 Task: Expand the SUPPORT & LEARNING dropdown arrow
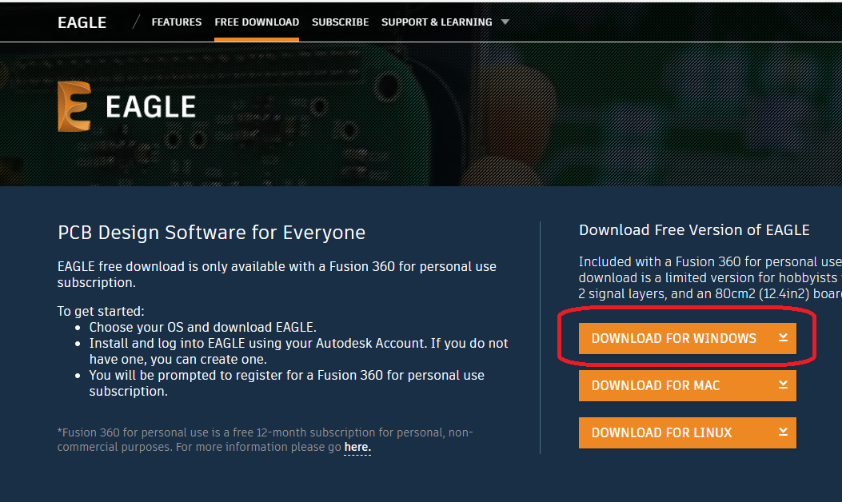[505, 22]
